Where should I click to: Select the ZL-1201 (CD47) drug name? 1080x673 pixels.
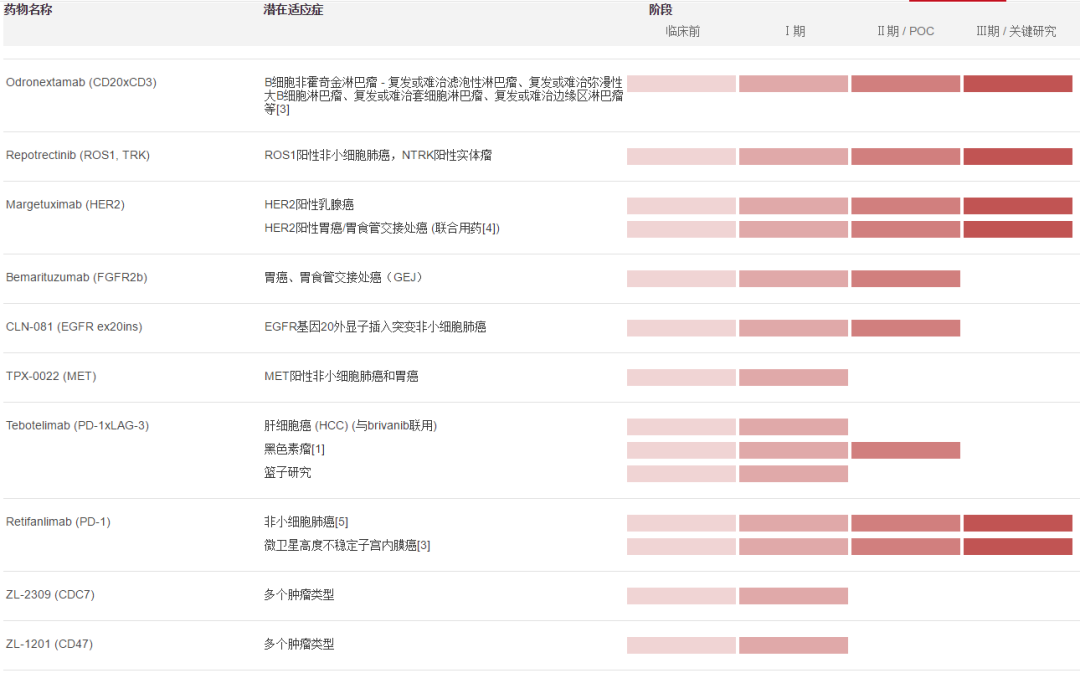click(49, 645)
